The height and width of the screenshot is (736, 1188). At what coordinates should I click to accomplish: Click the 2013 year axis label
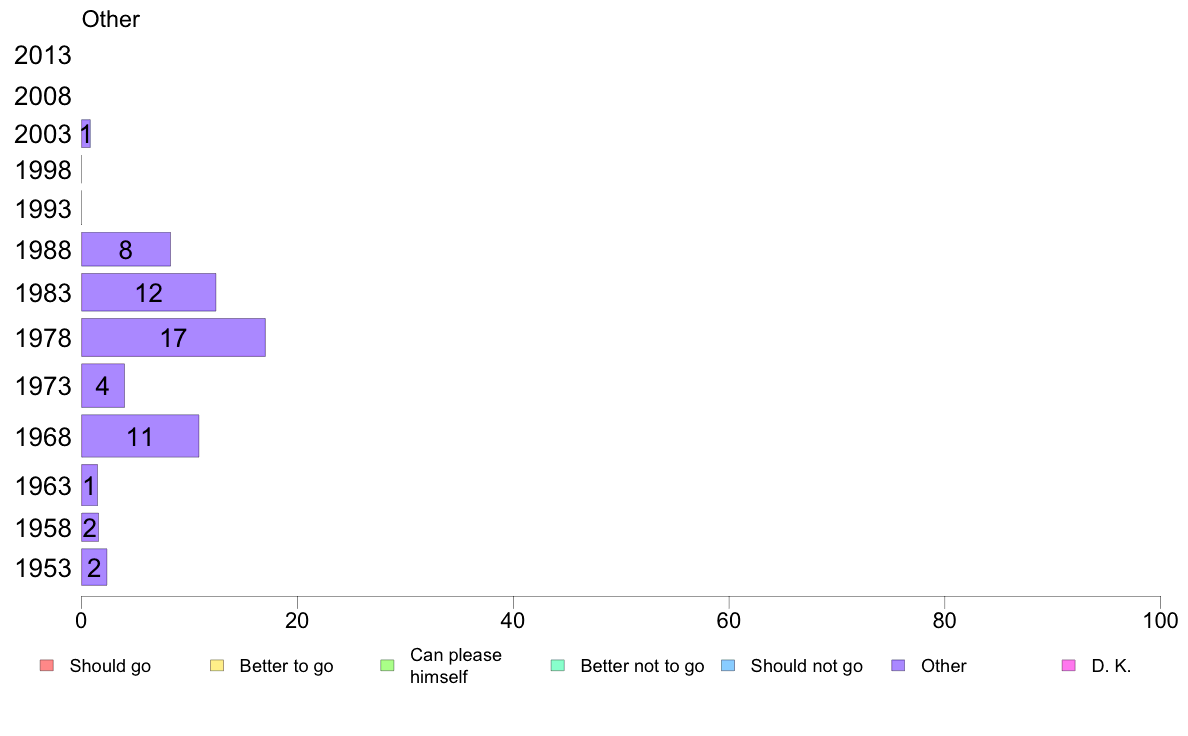(x=42, y=55)
